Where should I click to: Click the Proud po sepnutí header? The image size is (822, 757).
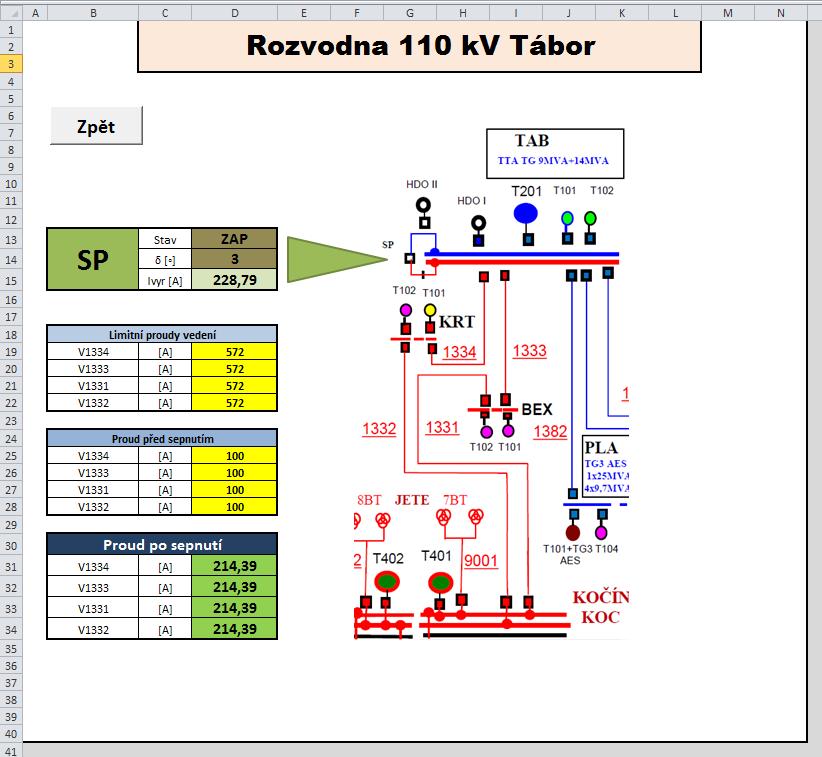tap(162, 545)
